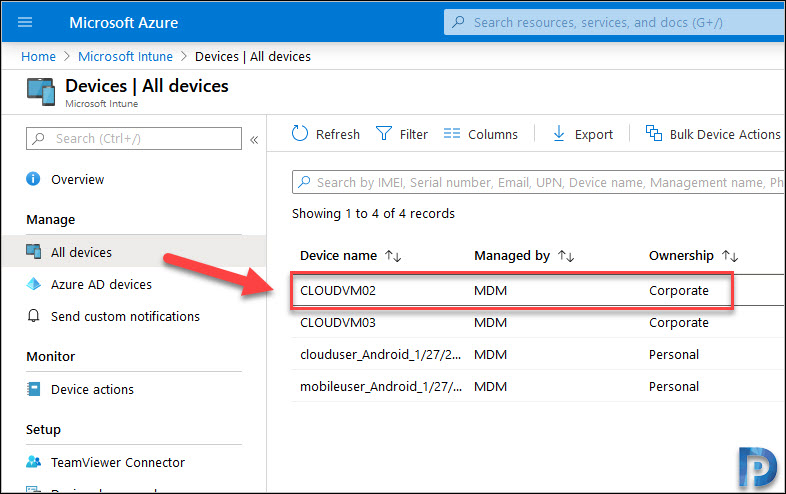Focus the Search by IMEI, Serial number field
Image resolution: width=786 pixels, height=494 pixels.
(539, 182)
